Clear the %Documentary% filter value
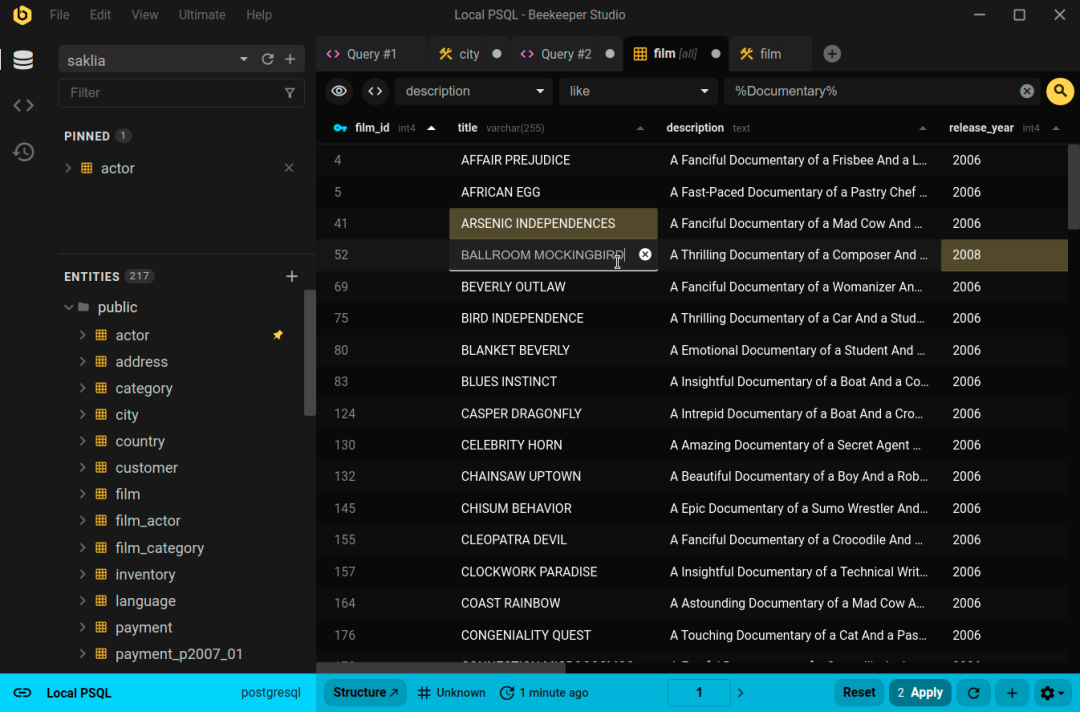This screenshot has height=712, width=1080. (1027, 91)
